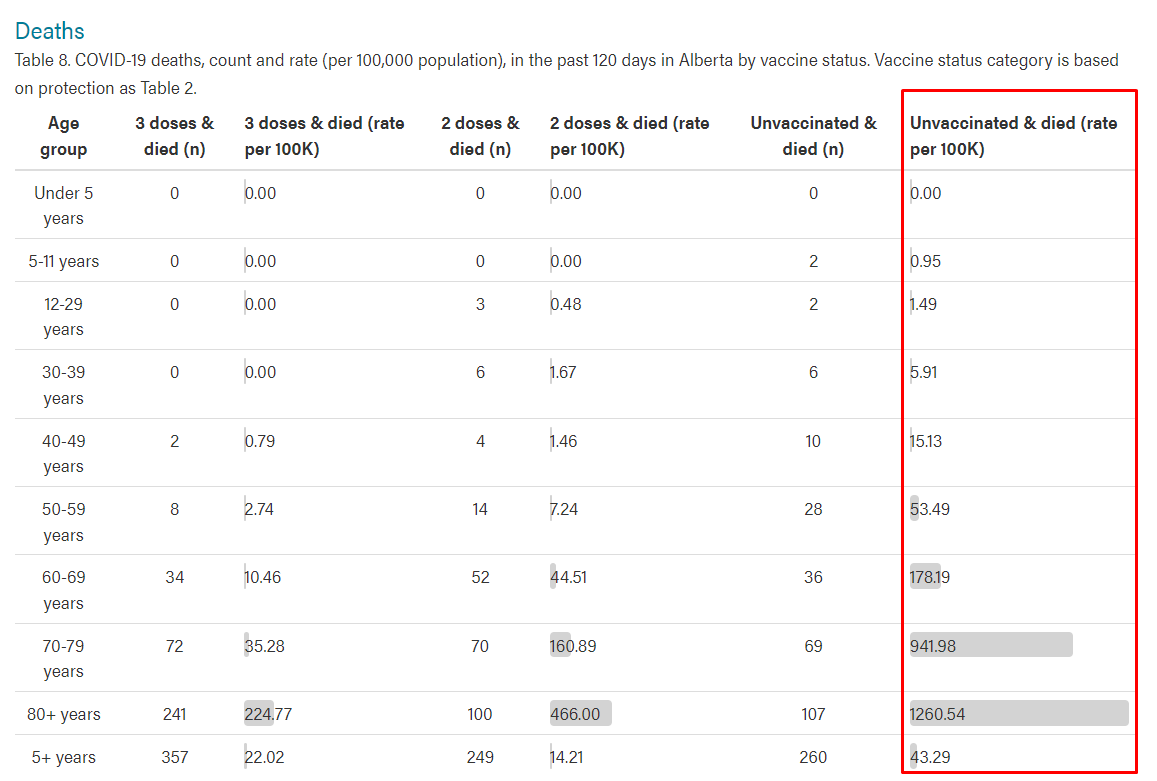Select the 357 count in 5+ years row
Image resolution: width=1157 pixels, height=781 pixels.
pyautogui.click(x=174, y=757)
